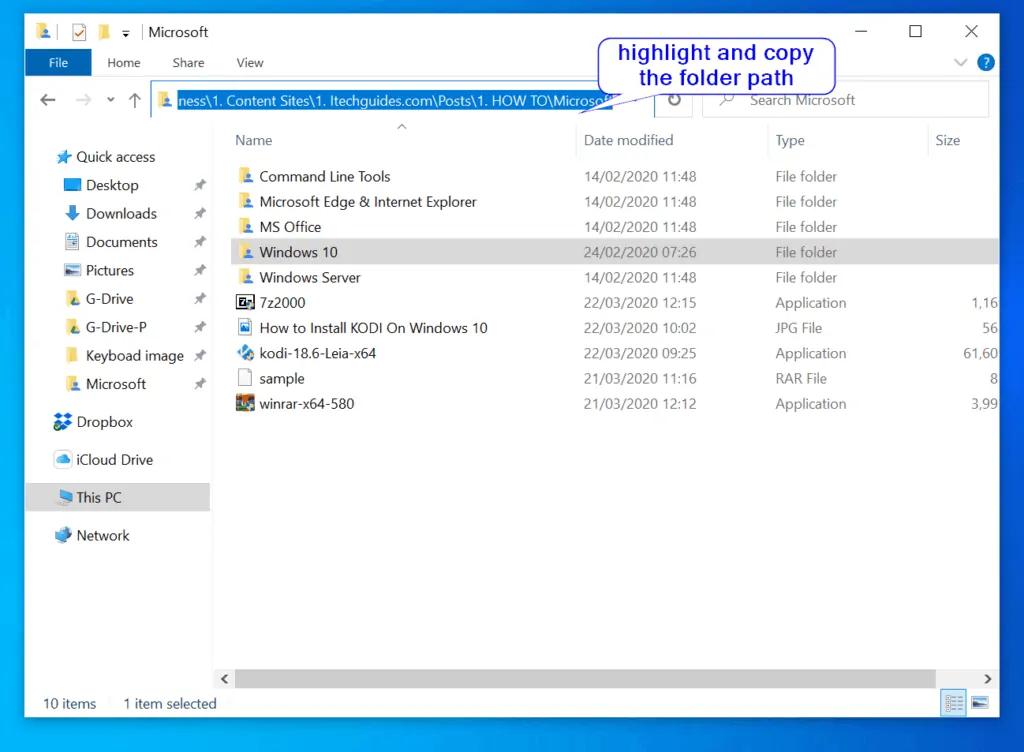Open the recent locations dropdown beside navigation arrows

pos(110,100)
